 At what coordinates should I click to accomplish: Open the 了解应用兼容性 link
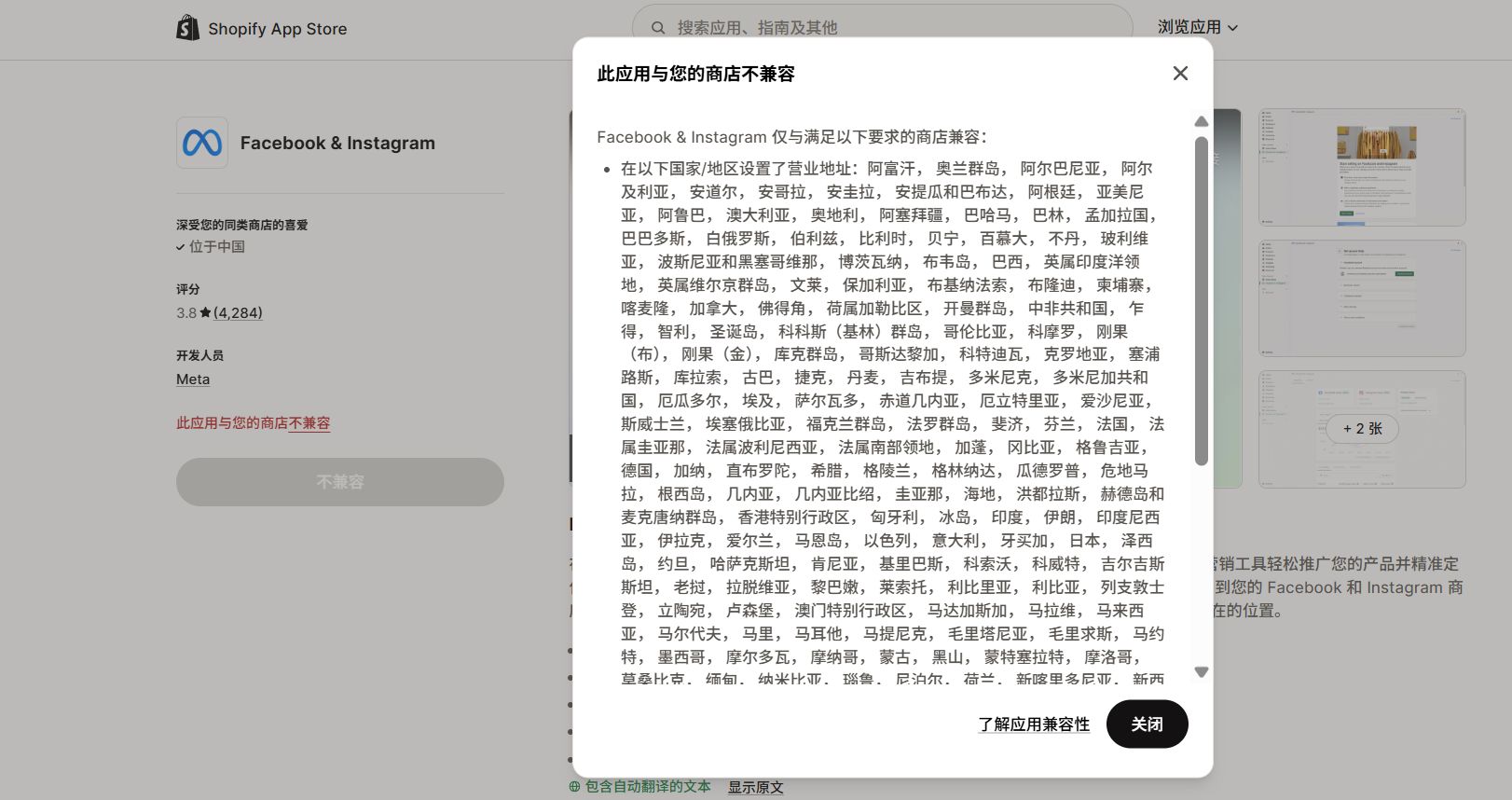1034,724
